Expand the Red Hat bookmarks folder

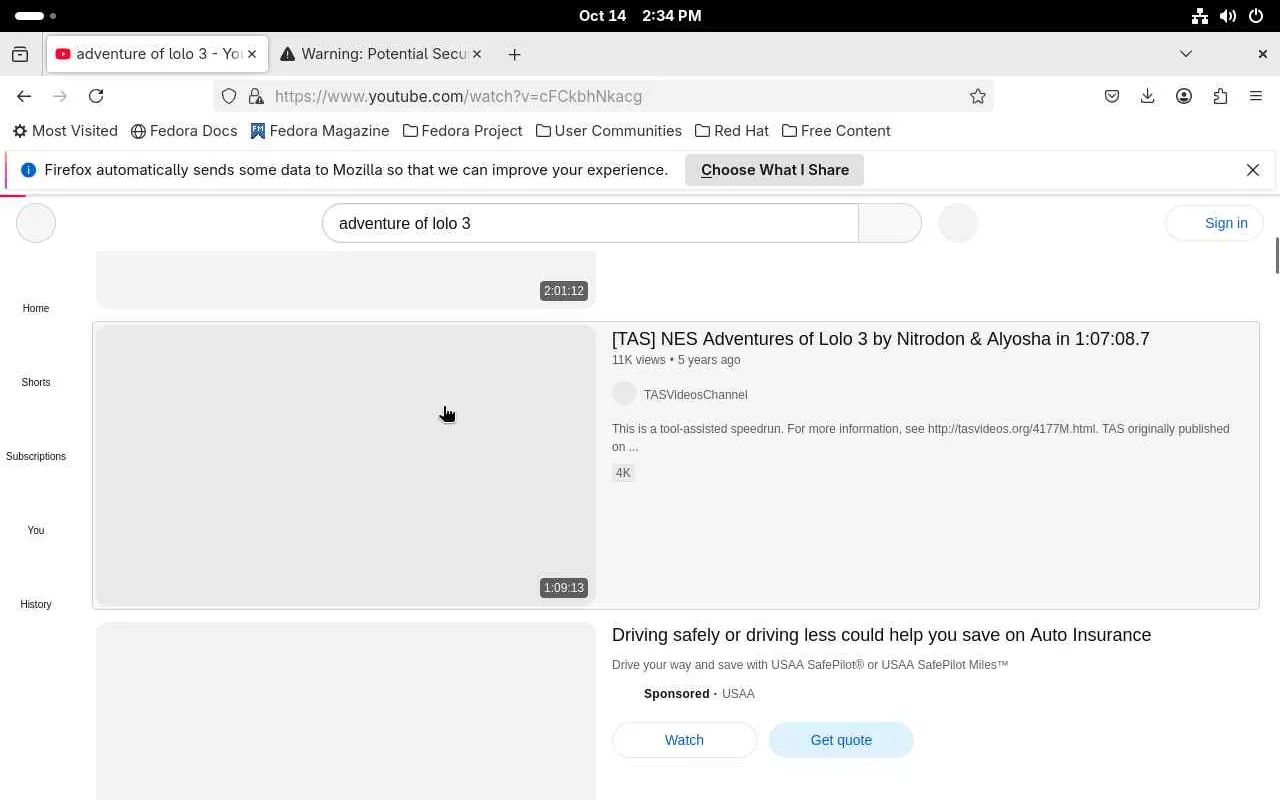[732, 131]
